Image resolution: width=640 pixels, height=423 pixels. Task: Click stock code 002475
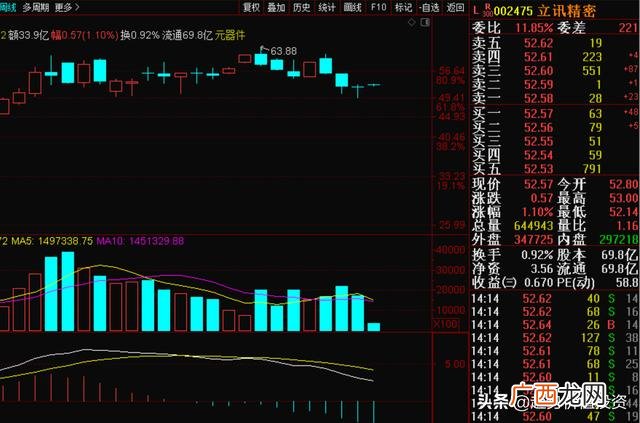pyautogui.click(x=513, y=11)
